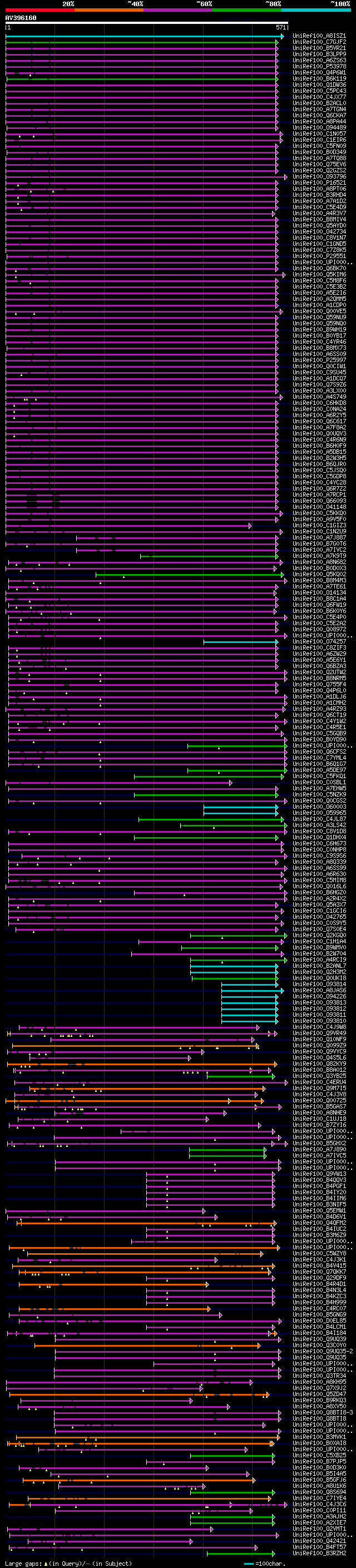The width and height of the screenshot is (356, 1568).
Task: Select the UniRef100_O74257 subject label
Action: 319,641
